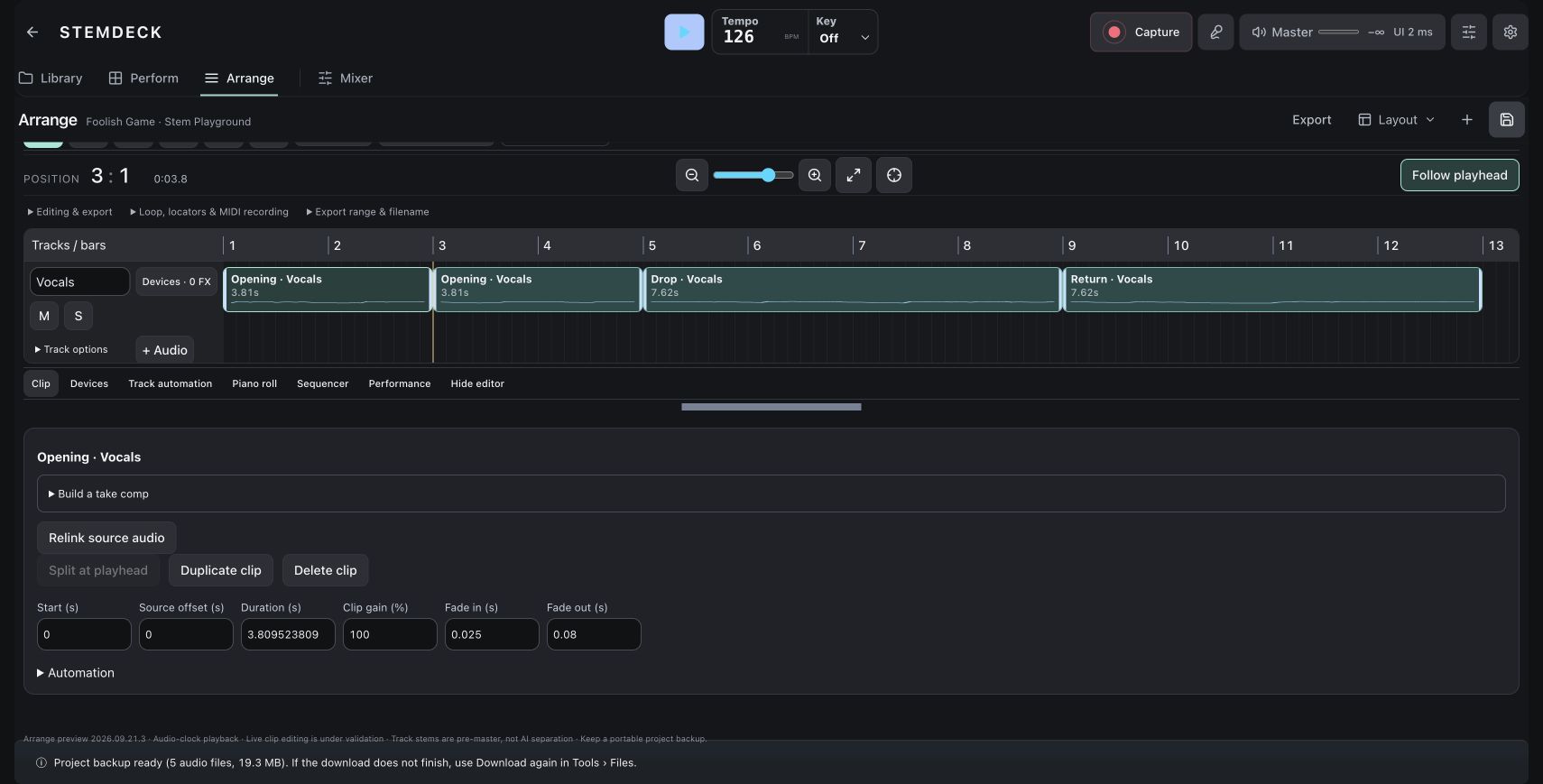Expand the Automation section
The width and height of the screenshot is (1543, 784).
click(76, 673)
